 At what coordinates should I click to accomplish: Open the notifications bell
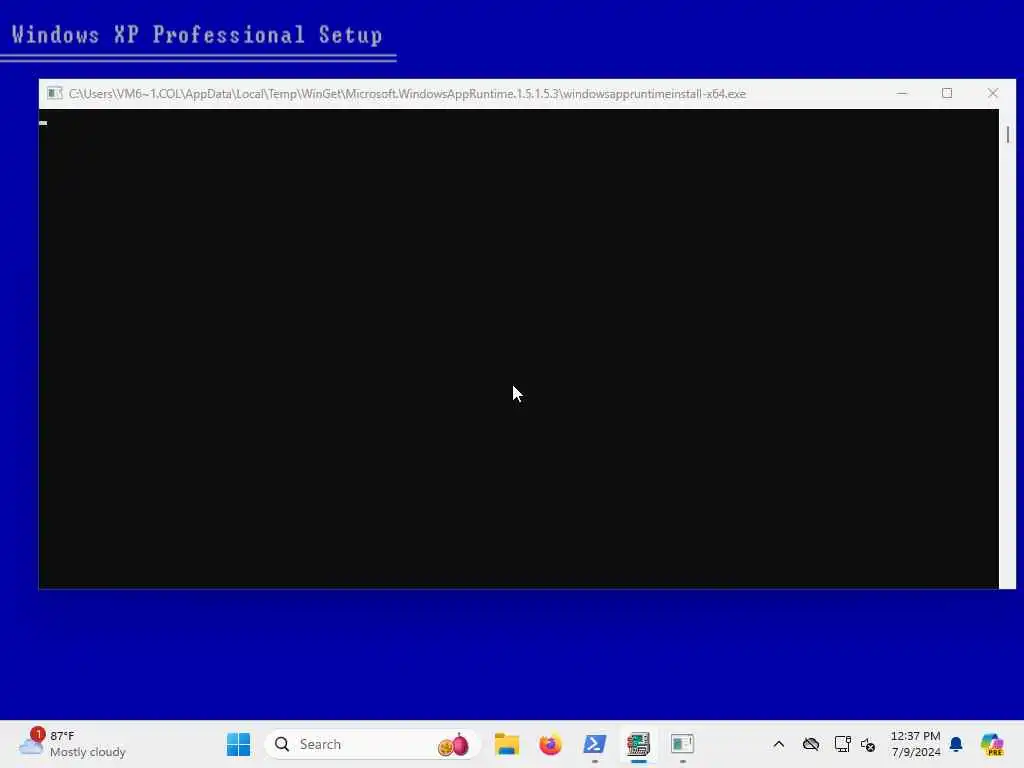pyautogui.click(x=956, y=744)
